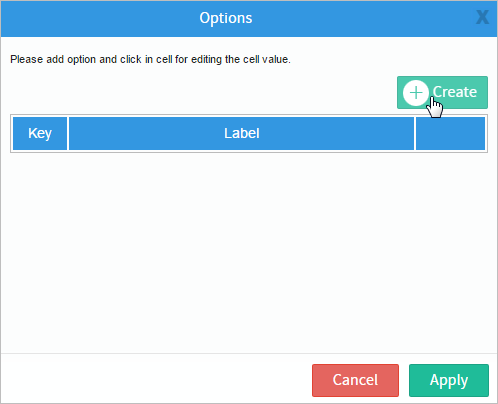The height and width of the screenshot is (404, 498).
Task: Click the Options title text
Action: [226, 18]
